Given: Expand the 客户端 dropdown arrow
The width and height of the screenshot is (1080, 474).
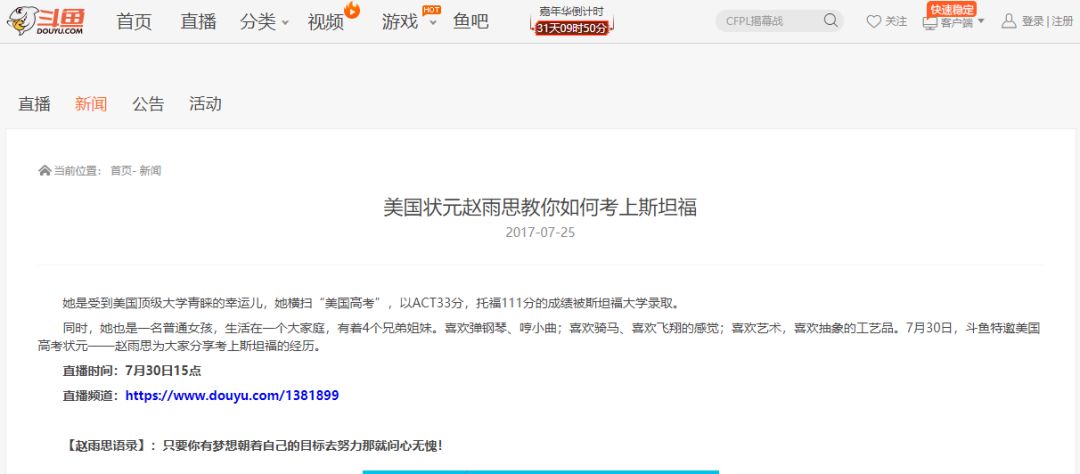Looking at the screenshot, I should tap(981, 21).
